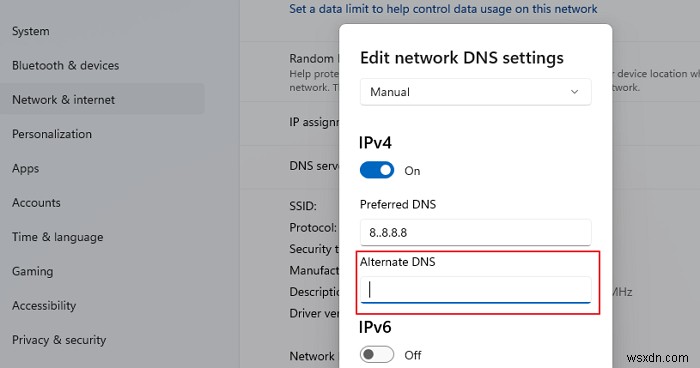Open Privacy & security in sidebar
700x368 pixels.
click(x=59, y=340)
